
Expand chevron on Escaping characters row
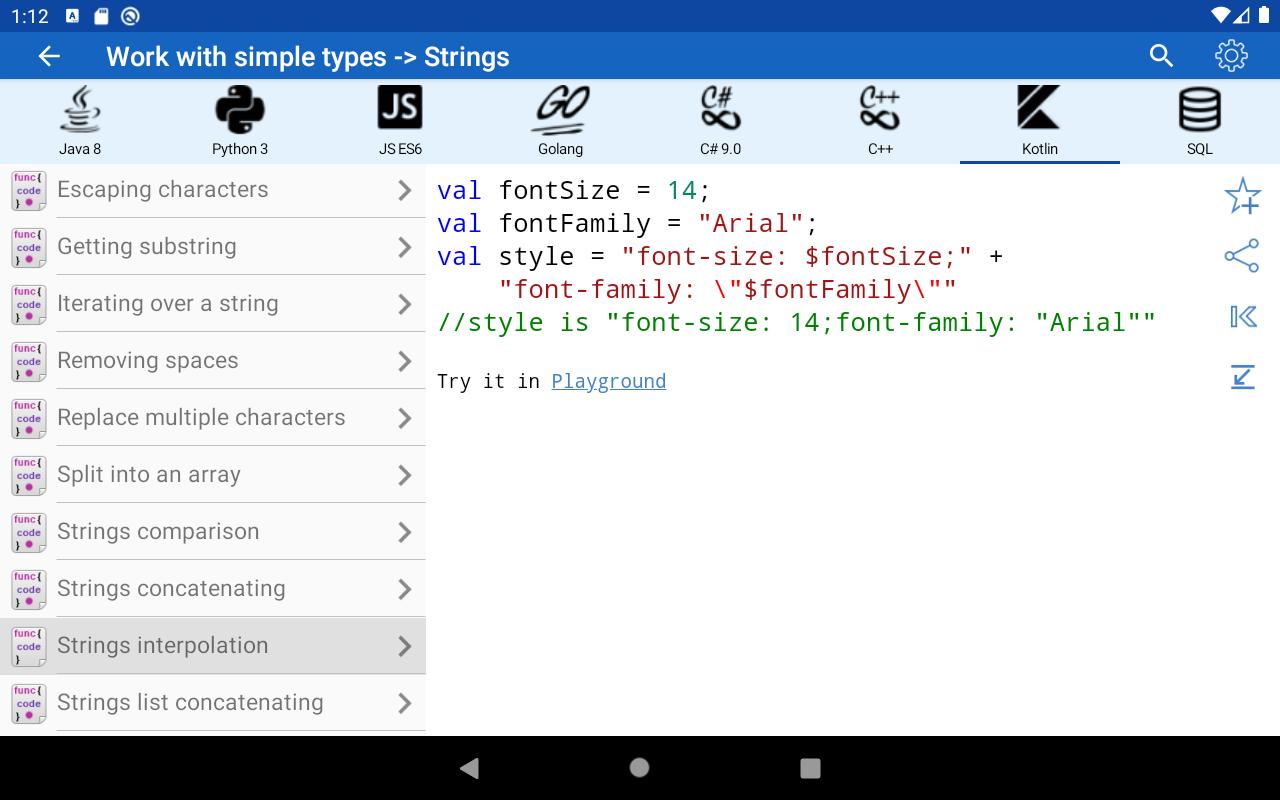click(405, 190)
